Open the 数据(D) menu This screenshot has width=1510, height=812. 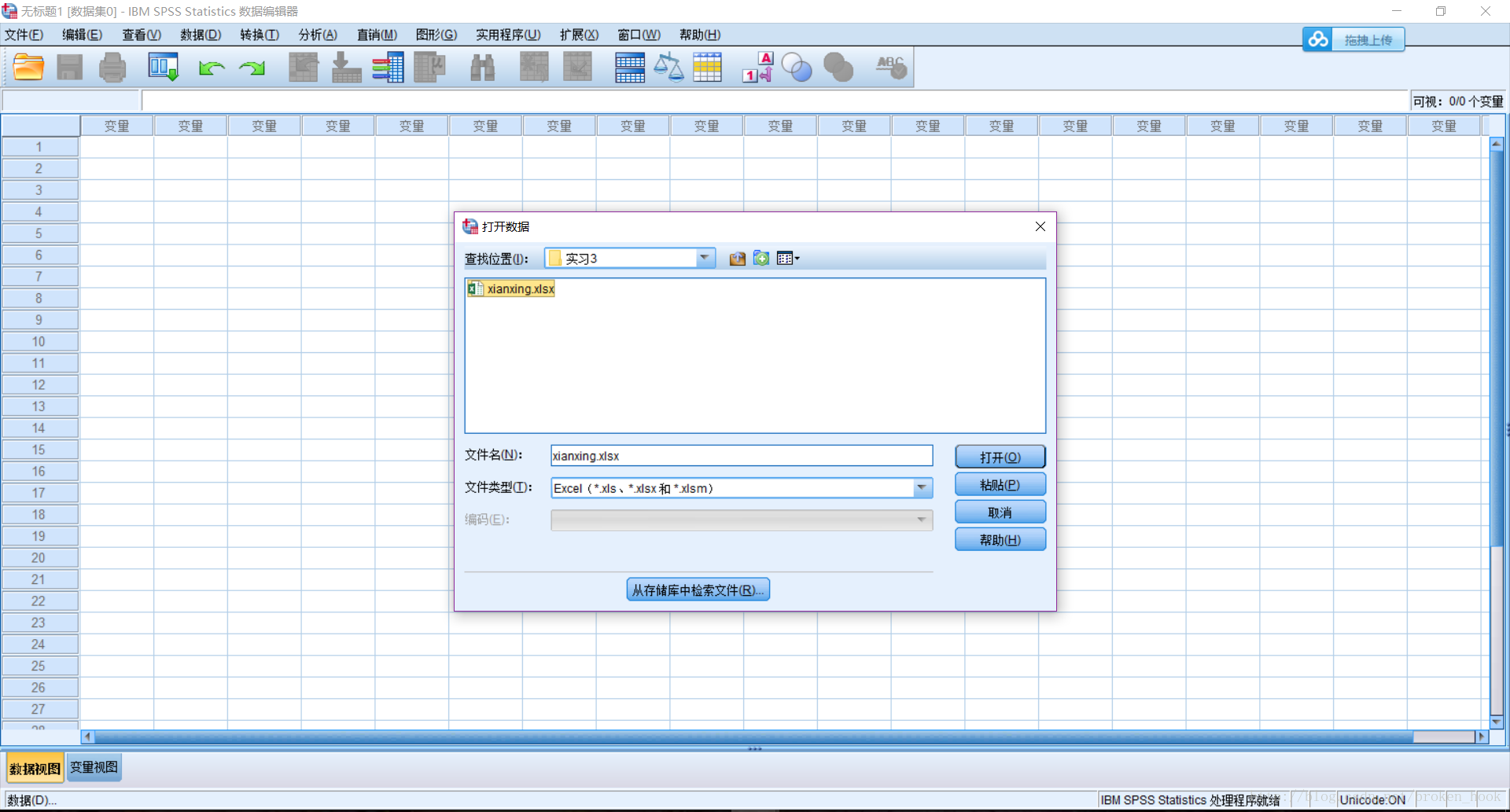201,35
